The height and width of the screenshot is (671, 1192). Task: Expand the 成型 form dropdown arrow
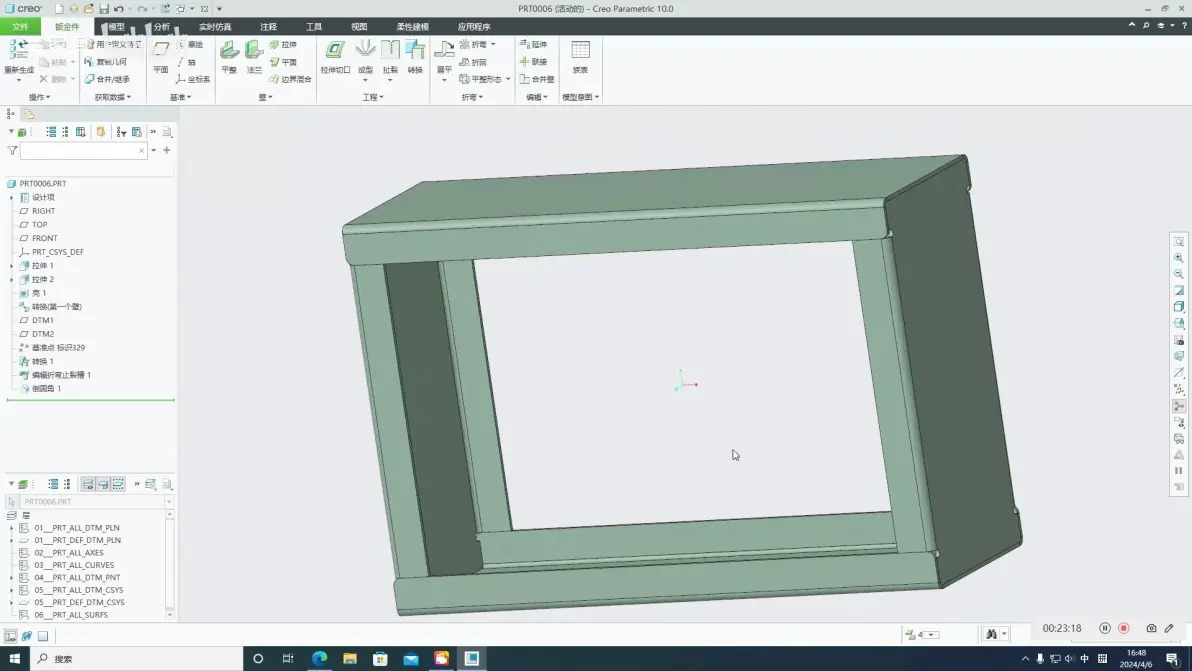(x=365, y=81)
